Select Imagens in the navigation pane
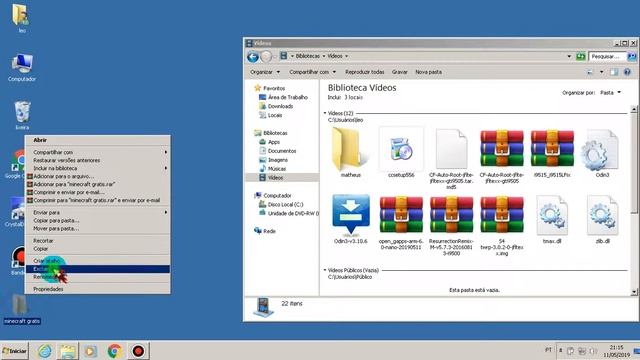The height and width of the screenshot is (360, 640). pos(273,160)
